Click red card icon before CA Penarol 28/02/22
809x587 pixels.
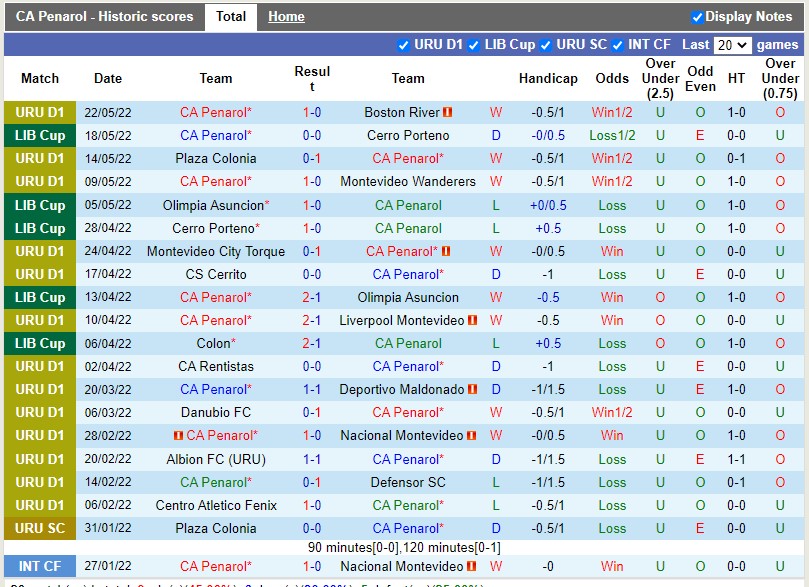click(x=179, y=435)
